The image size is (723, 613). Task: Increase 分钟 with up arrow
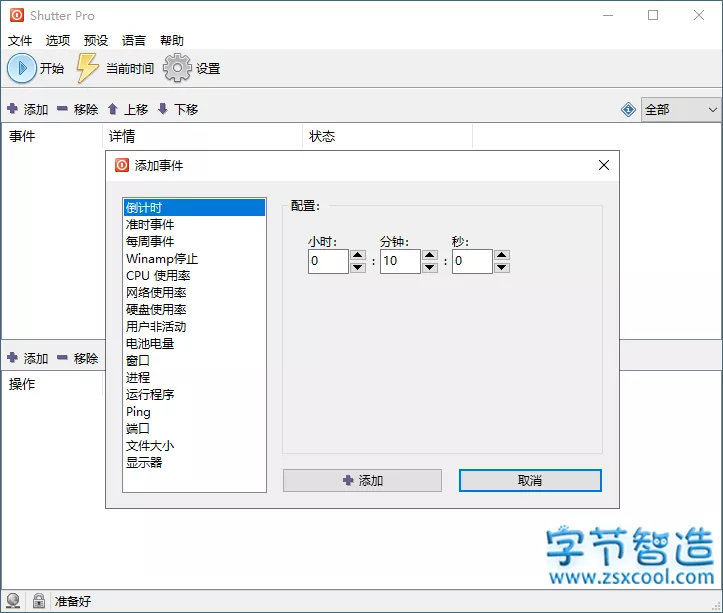pyautogui.click(x=430, y=255)
